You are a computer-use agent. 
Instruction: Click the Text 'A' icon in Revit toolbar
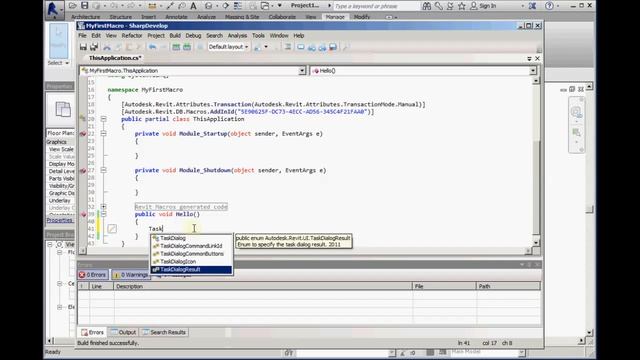pyautogui.click(x=193, y=6)
